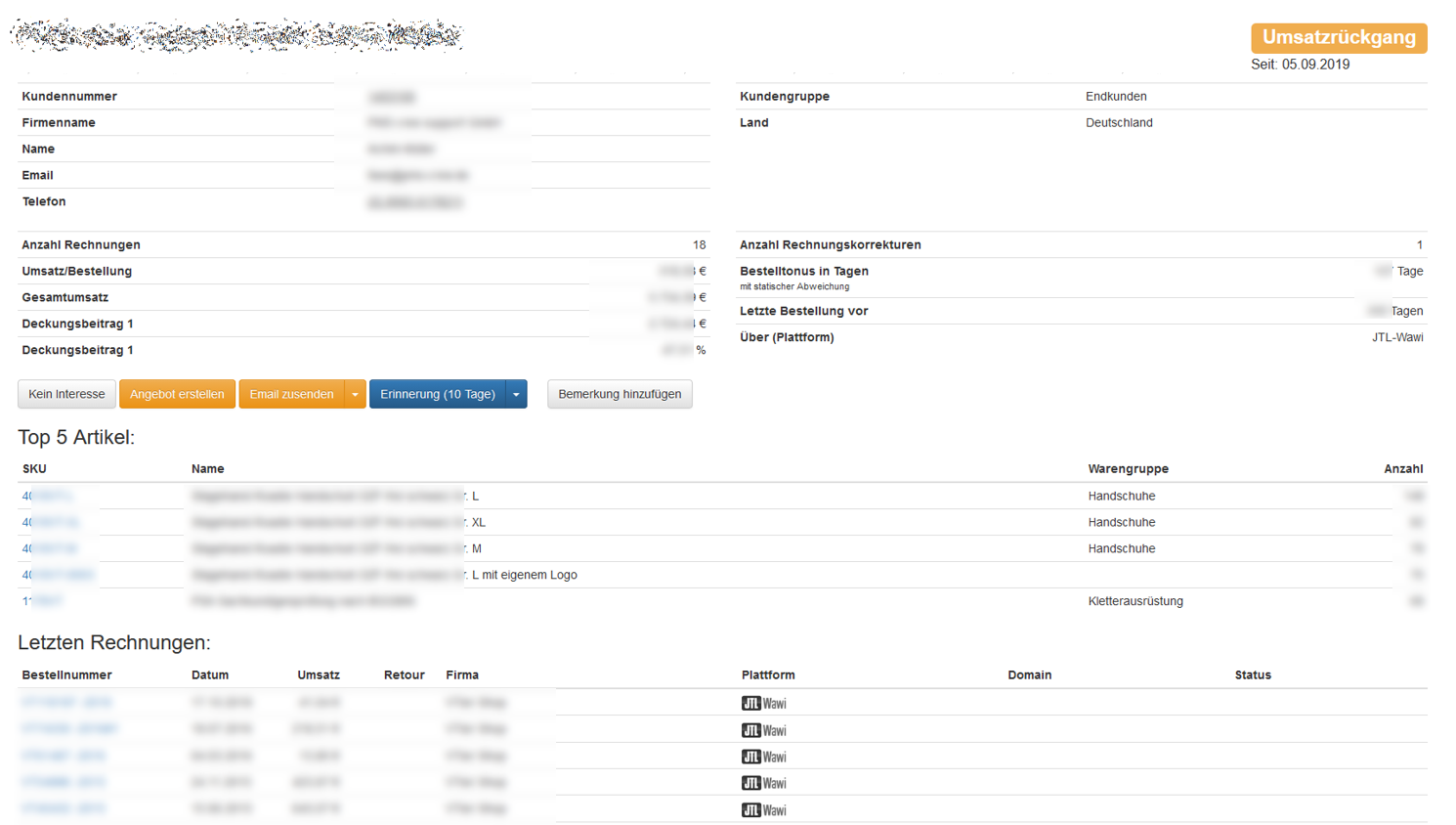Click the Bestelltonus in Tagen label
Screen dimensions: 1456x825
pos(804,272)
